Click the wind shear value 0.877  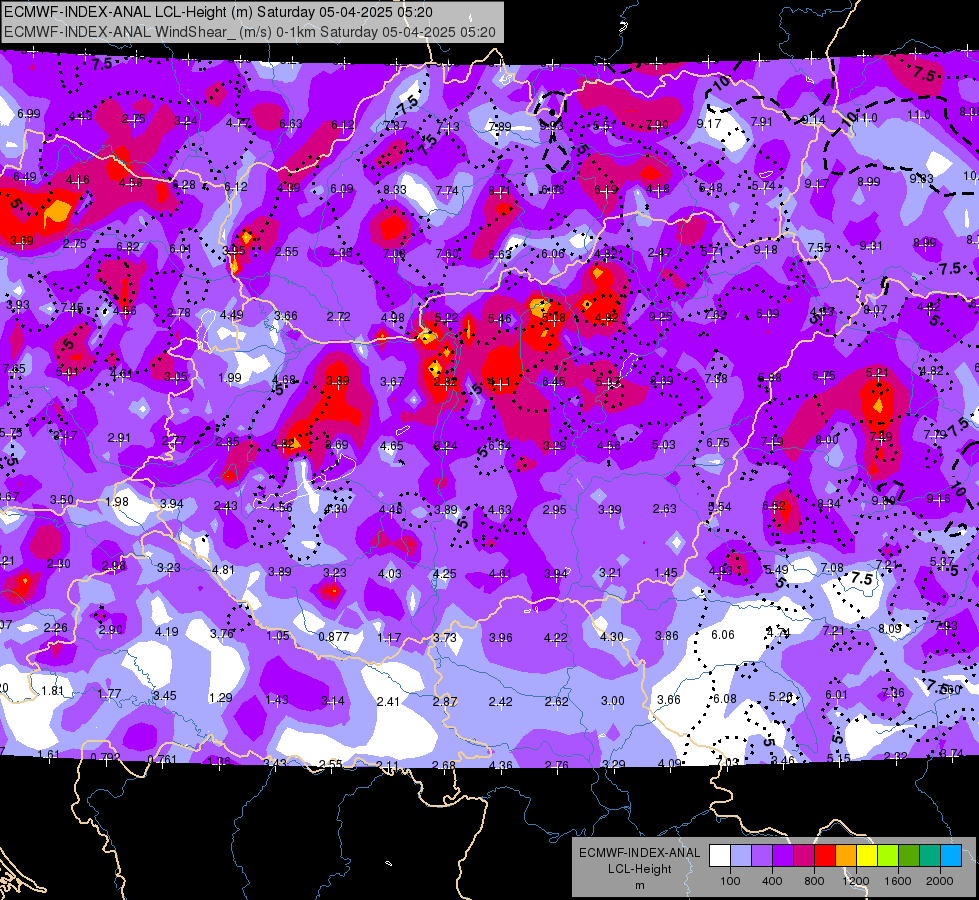click(333, 637)
